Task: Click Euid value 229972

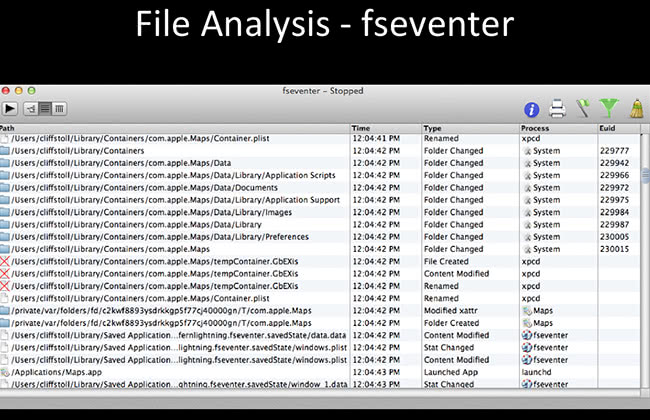Action: click(x=614, y=187)
